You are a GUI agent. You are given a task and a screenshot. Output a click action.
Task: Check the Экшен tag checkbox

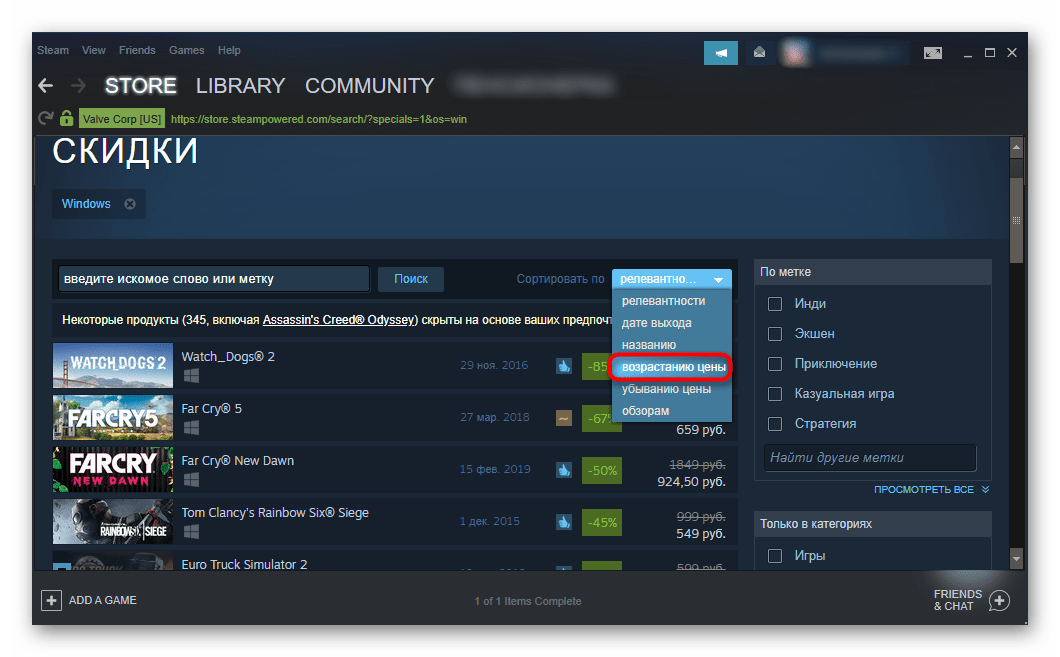coord(775,334)
